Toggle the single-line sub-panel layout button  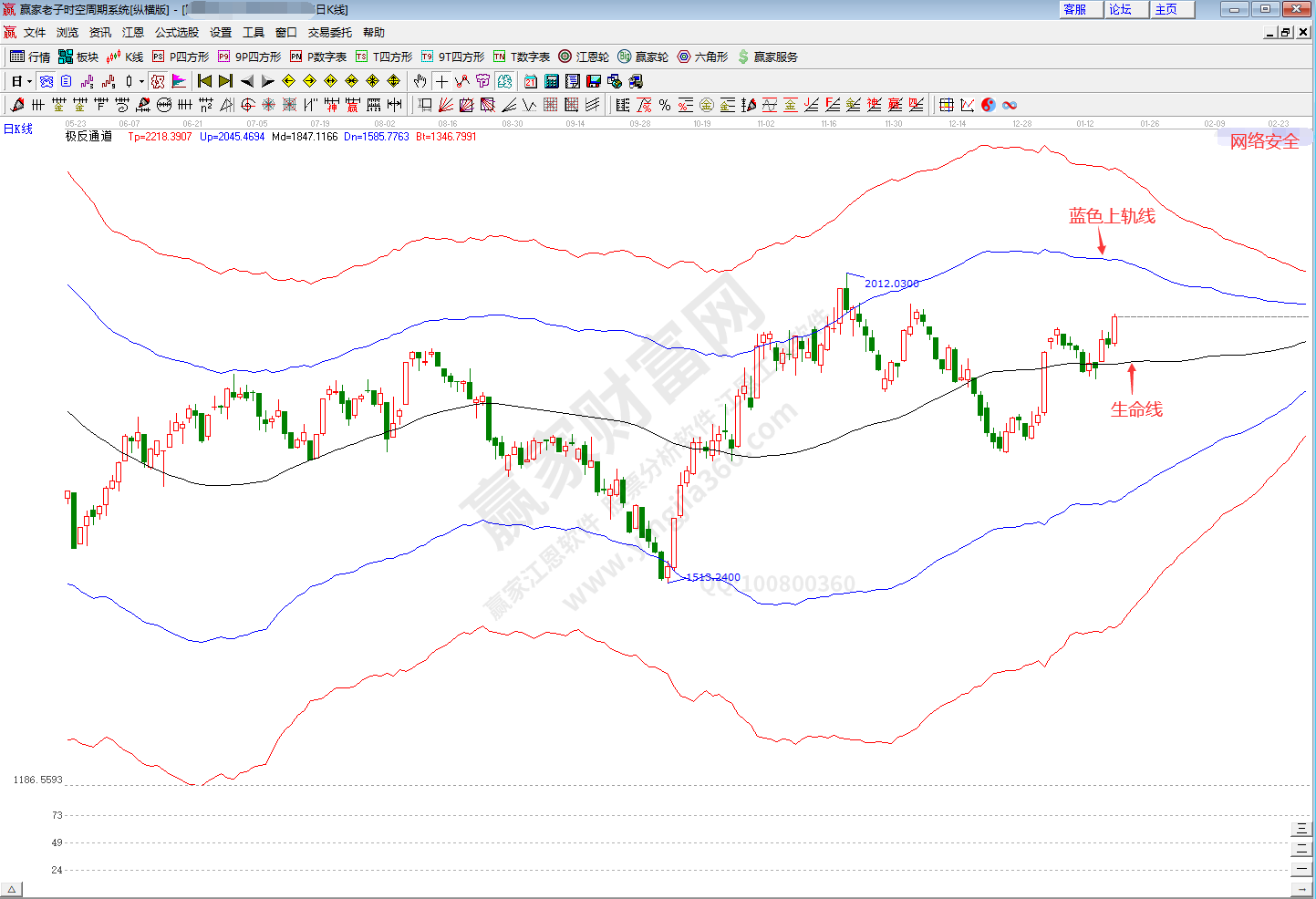click(x=1301, y=869)
